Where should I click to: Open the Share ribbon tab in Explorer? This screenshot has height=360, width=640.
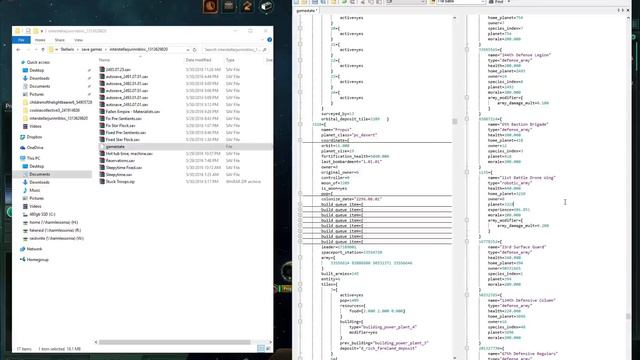click(60, 40)
